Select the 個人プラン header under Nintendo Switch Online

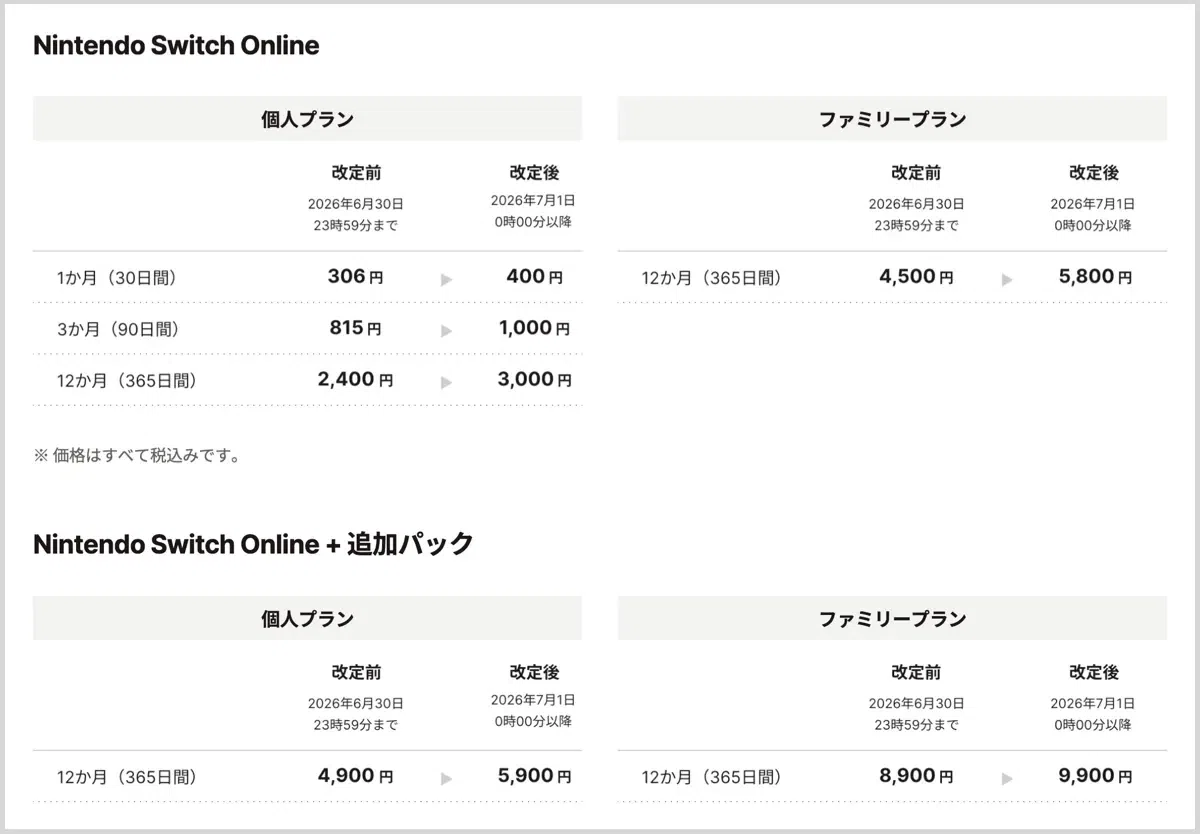click(x=307, y=119)
